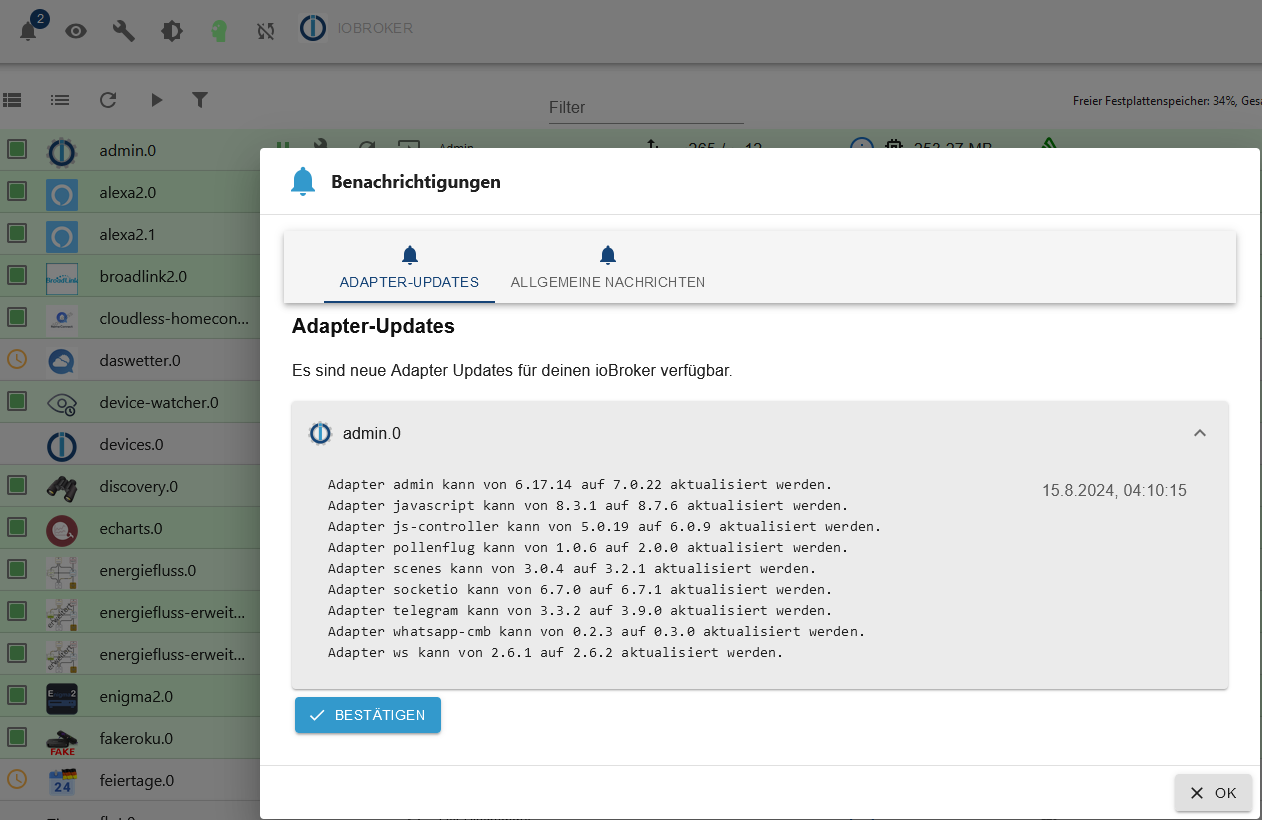Switch instances to the table list view
Screen dimensions: 1262x820
pyautogui.click(x=12, y=100)
